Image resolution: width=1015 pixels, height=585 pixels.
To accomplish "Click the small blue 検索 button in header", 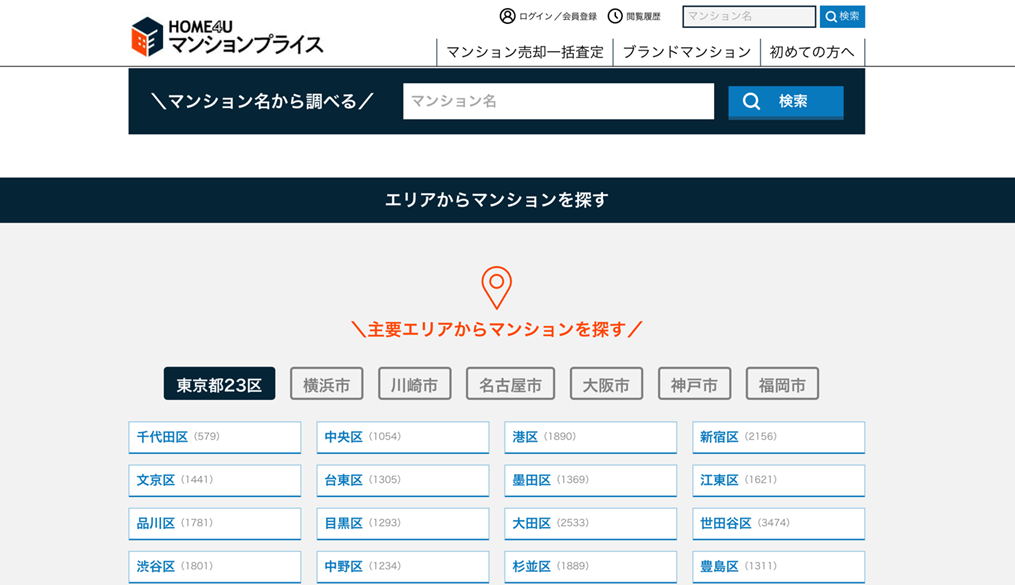I will [x=842, y=17].
